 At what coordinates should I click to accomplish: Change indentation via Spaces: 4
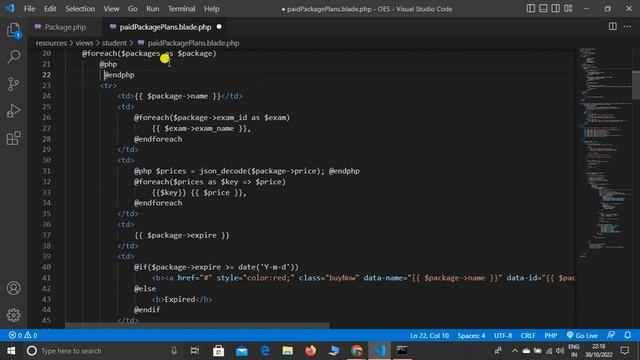click(471, 336)
